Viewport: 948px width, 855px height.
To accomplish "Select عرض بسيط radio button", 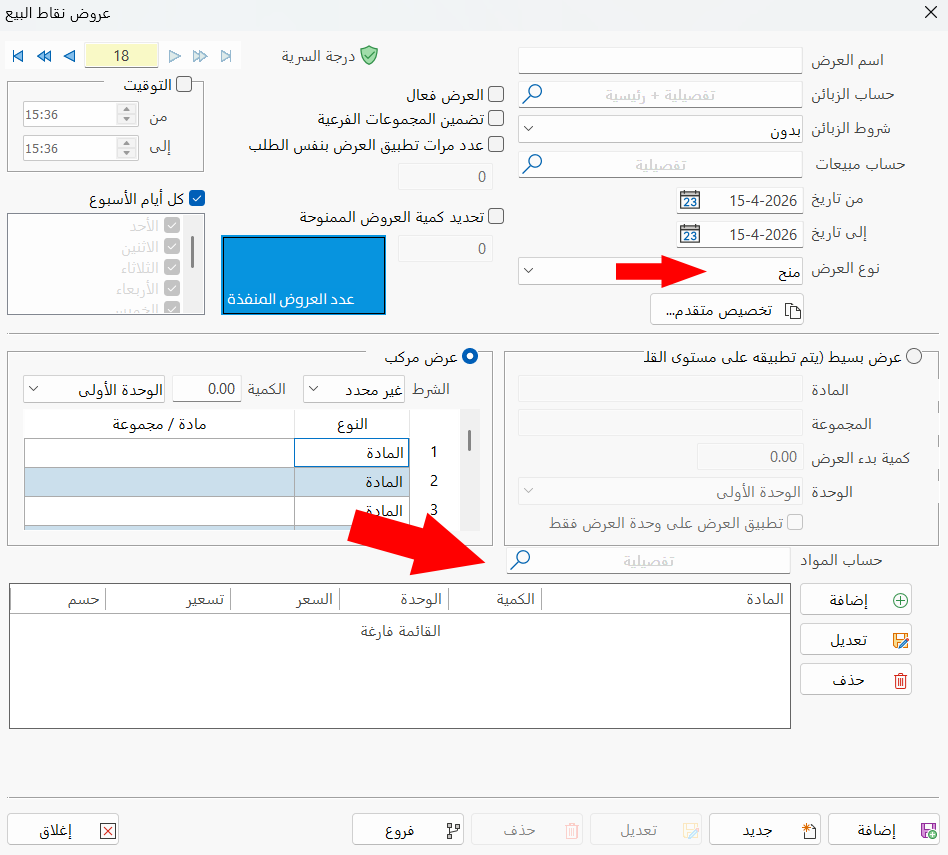I will pos(914,356).
